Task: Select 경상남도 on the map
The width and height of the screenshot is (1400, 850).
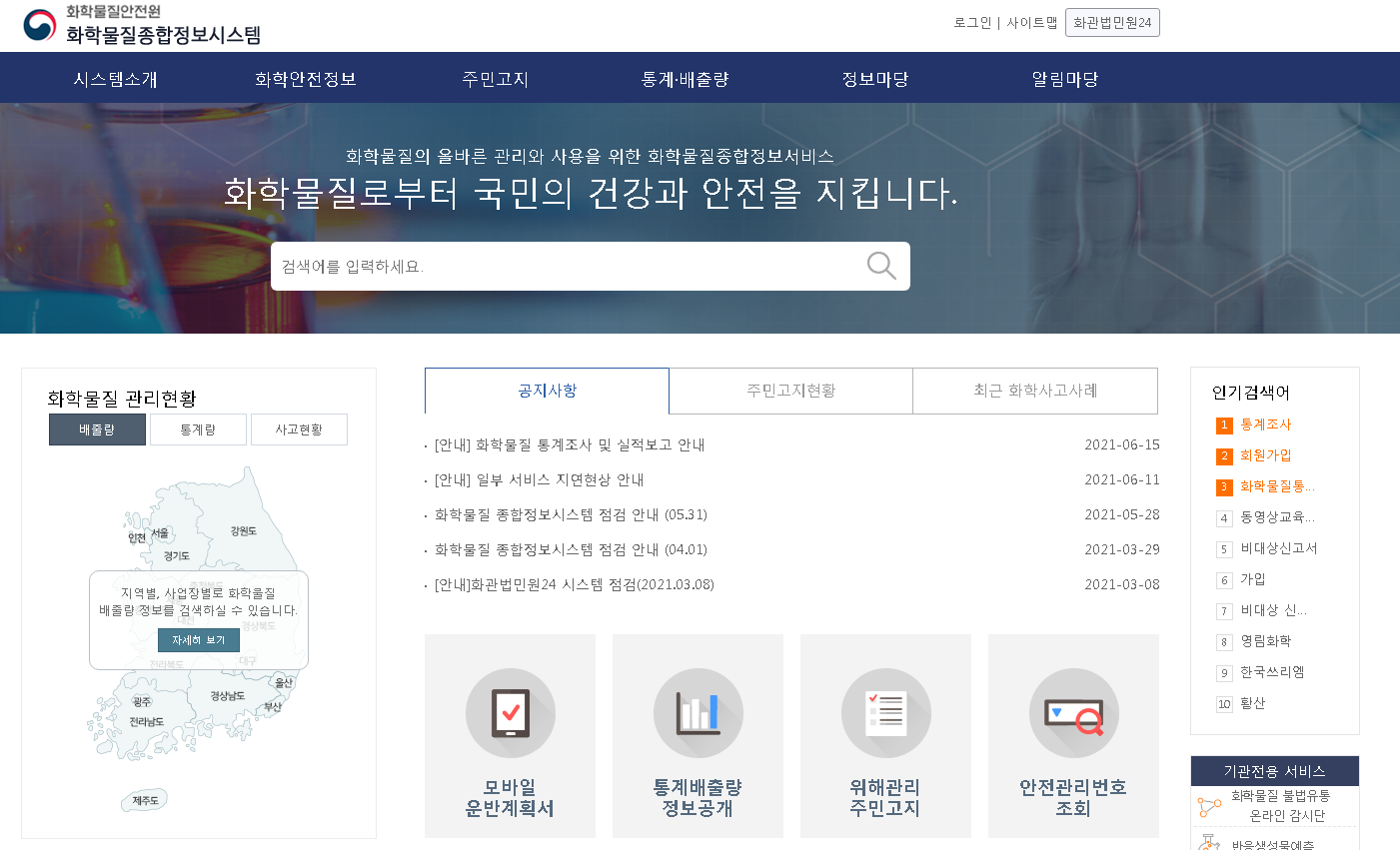Action: pos(228,696)
